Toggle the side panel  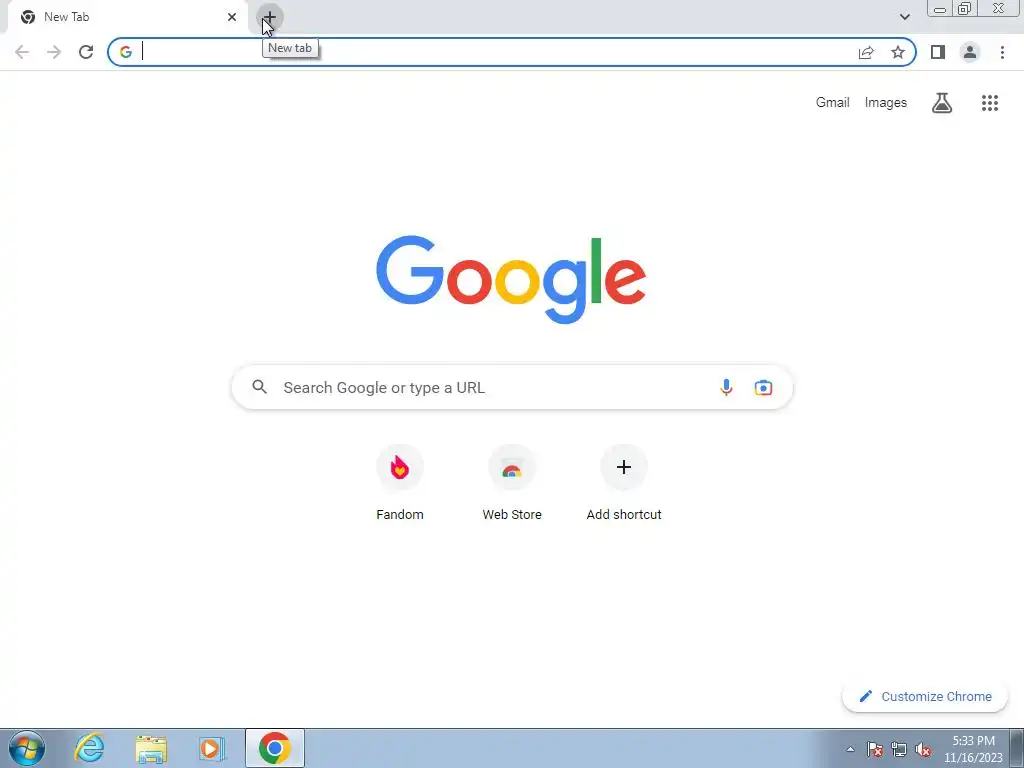pos(938,52)
